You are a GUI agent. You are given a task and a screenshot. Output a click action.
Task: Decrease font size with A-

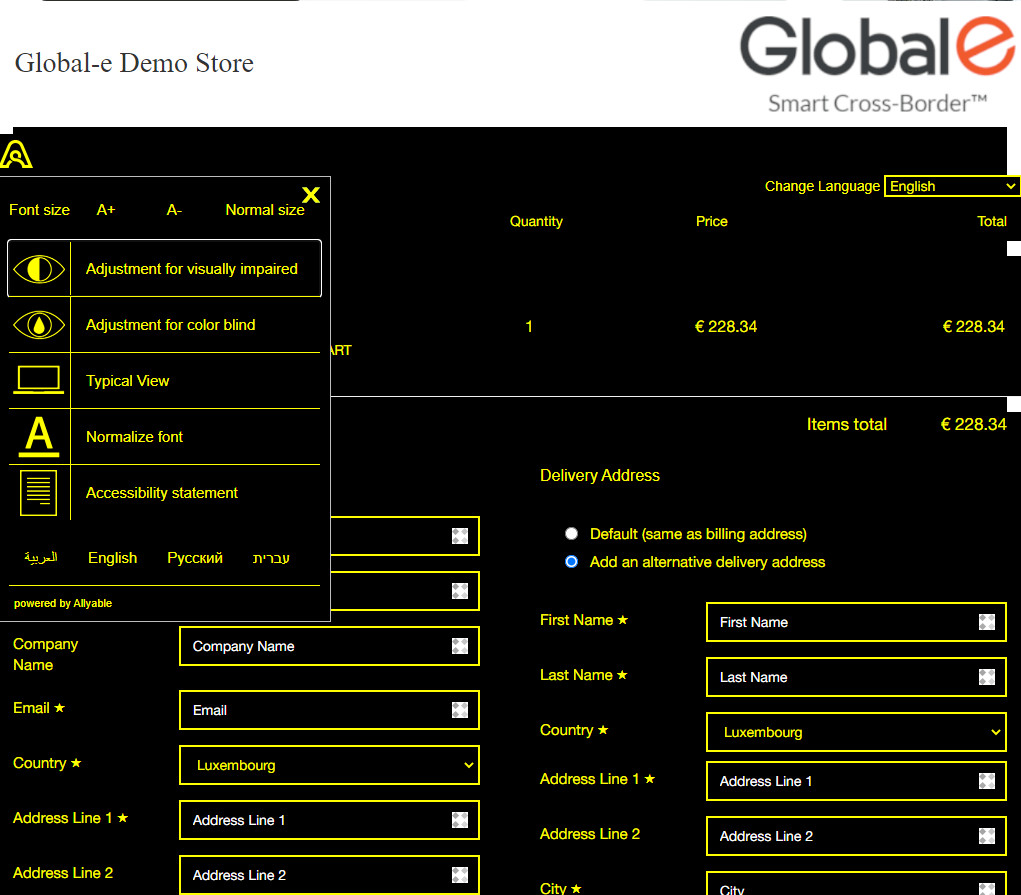coord(174,210)
